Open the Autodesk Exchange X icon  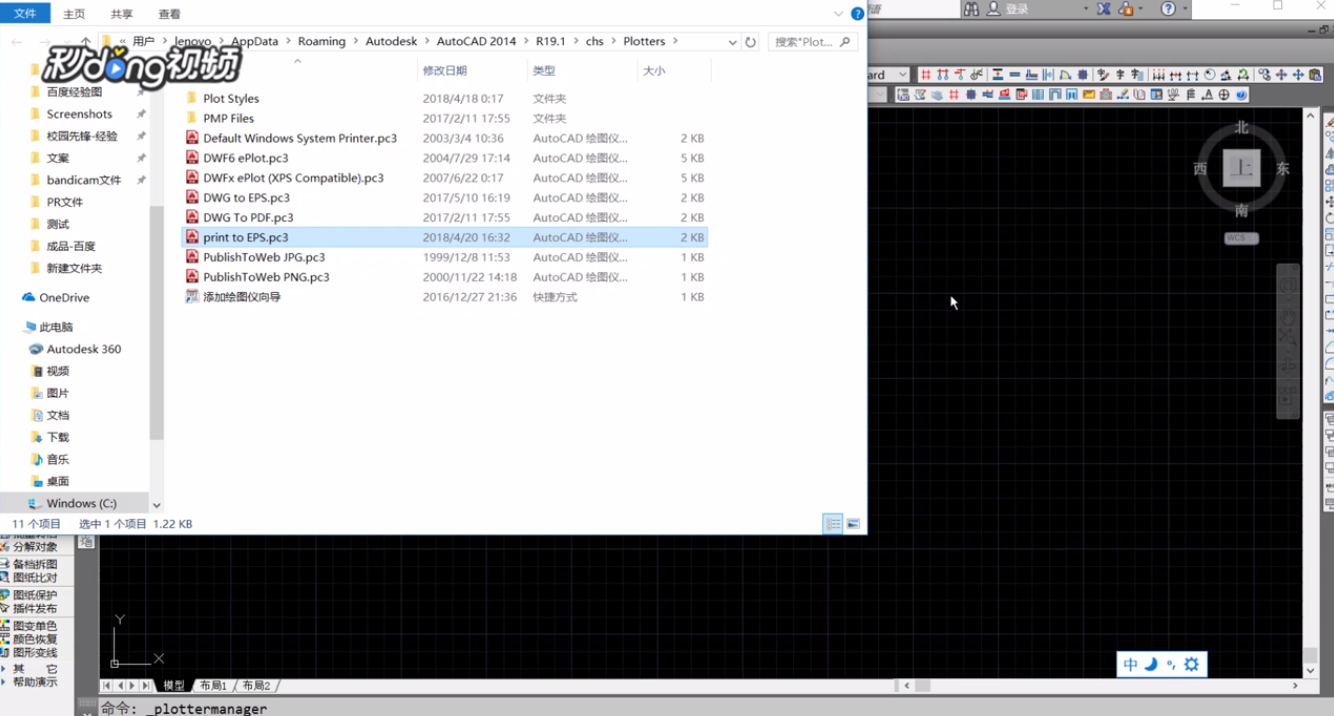click(1104, 8)
